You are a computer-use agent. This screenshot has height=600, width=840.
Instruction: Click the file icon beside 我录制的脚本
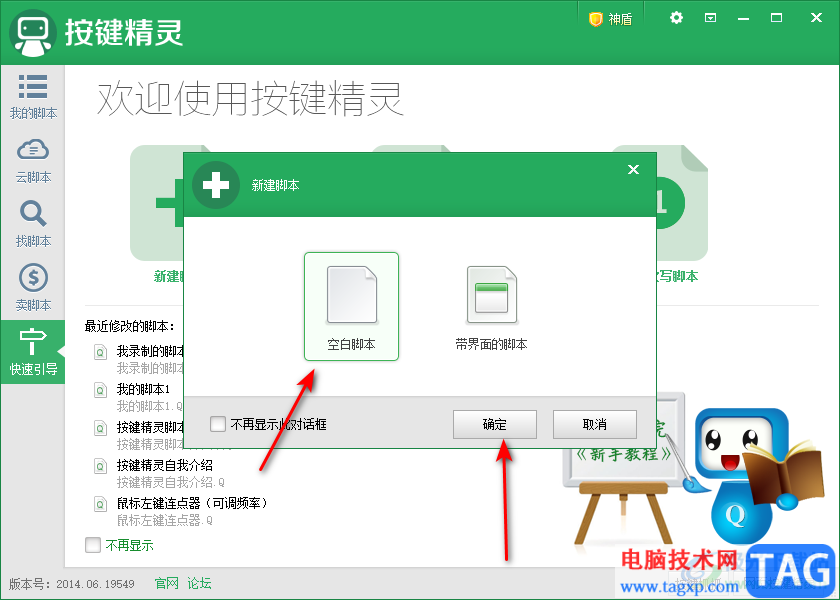coord(100,352)
